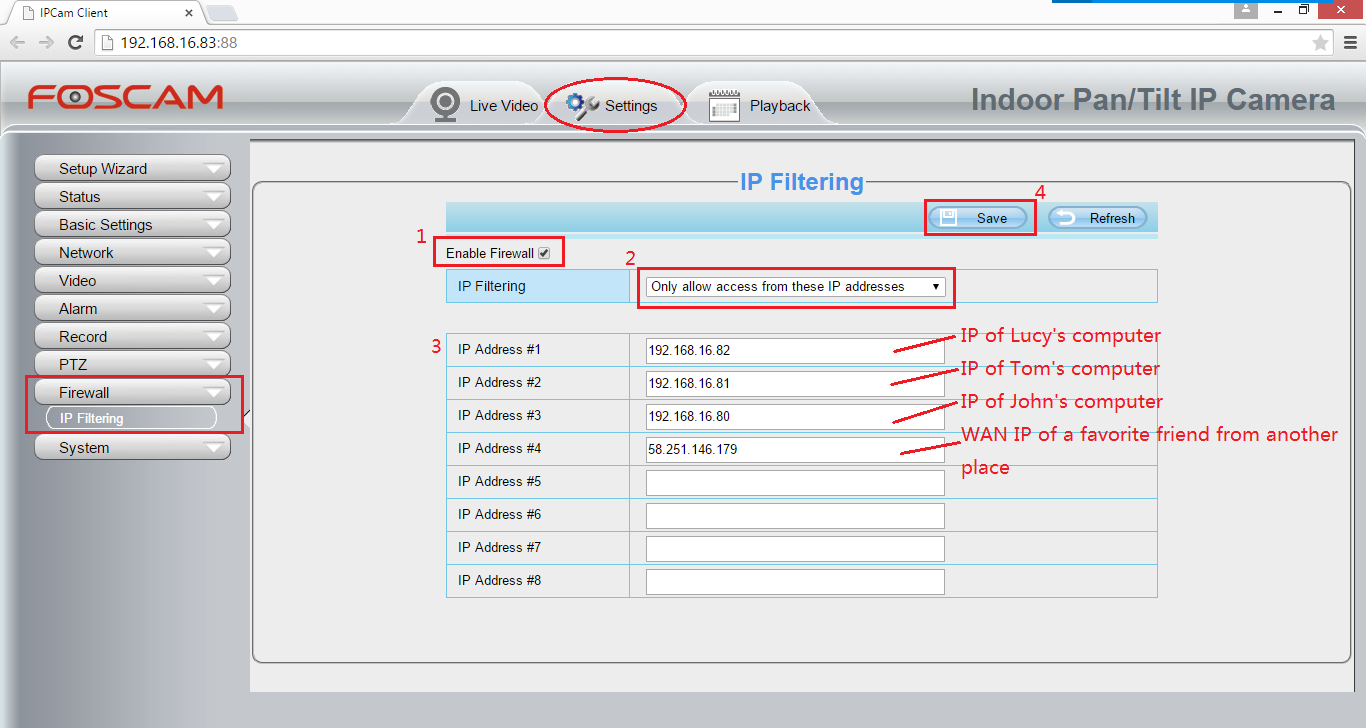
Task: Switch to the IPCam Client browser tab
Action: click(100, 13)
